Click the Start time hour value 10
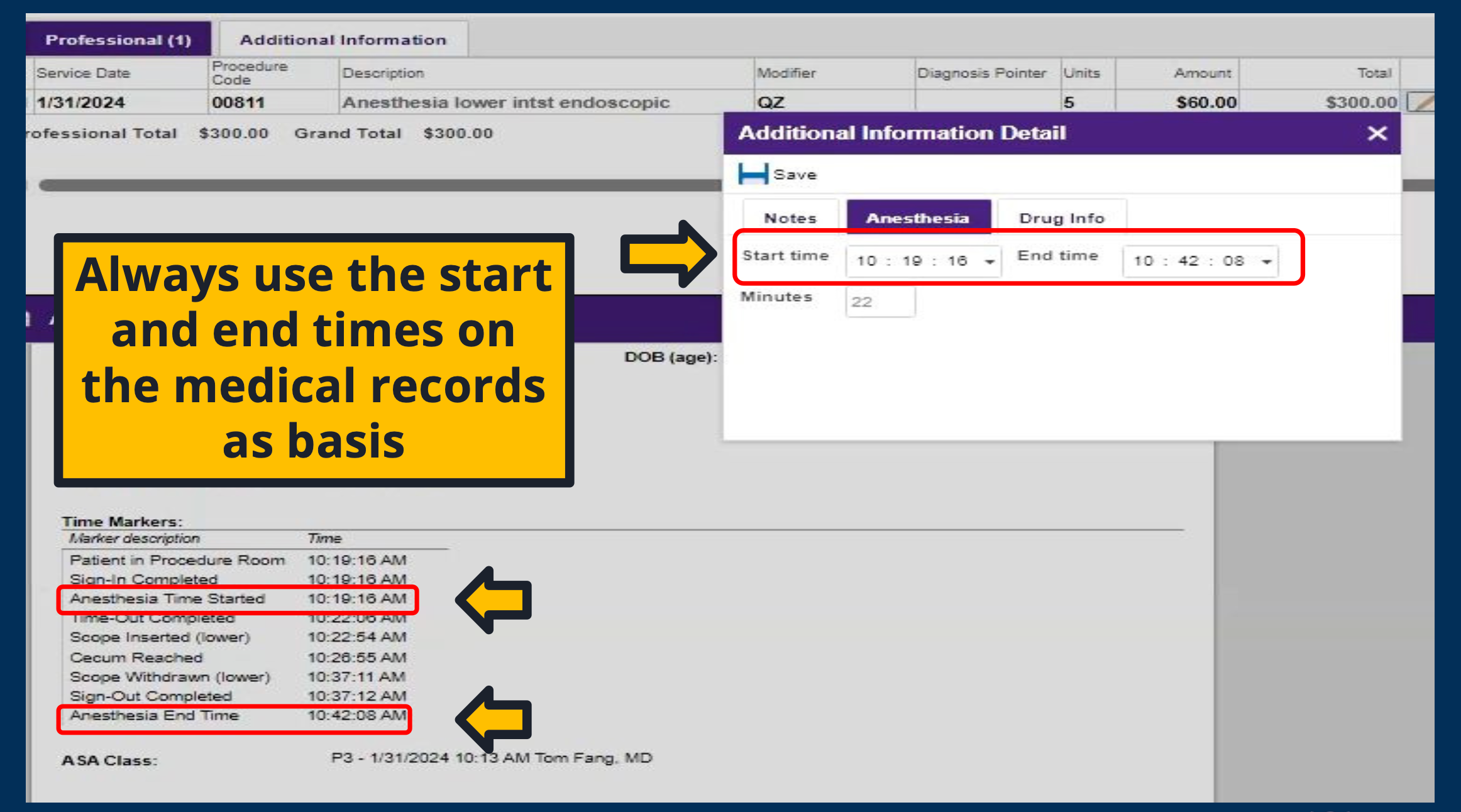The image size is (1461, 812). point(866,261)
